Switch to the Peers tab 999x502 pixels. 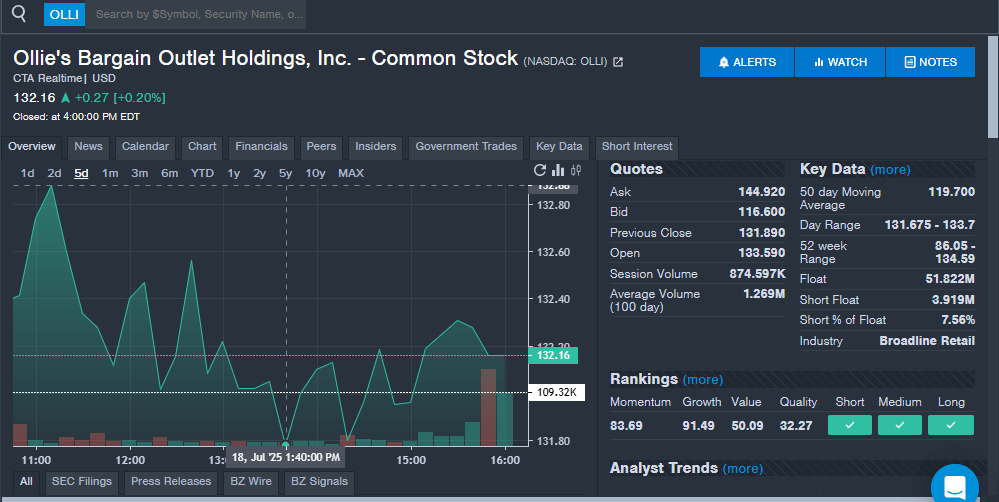pyautogui.click(x=321, y=147)
